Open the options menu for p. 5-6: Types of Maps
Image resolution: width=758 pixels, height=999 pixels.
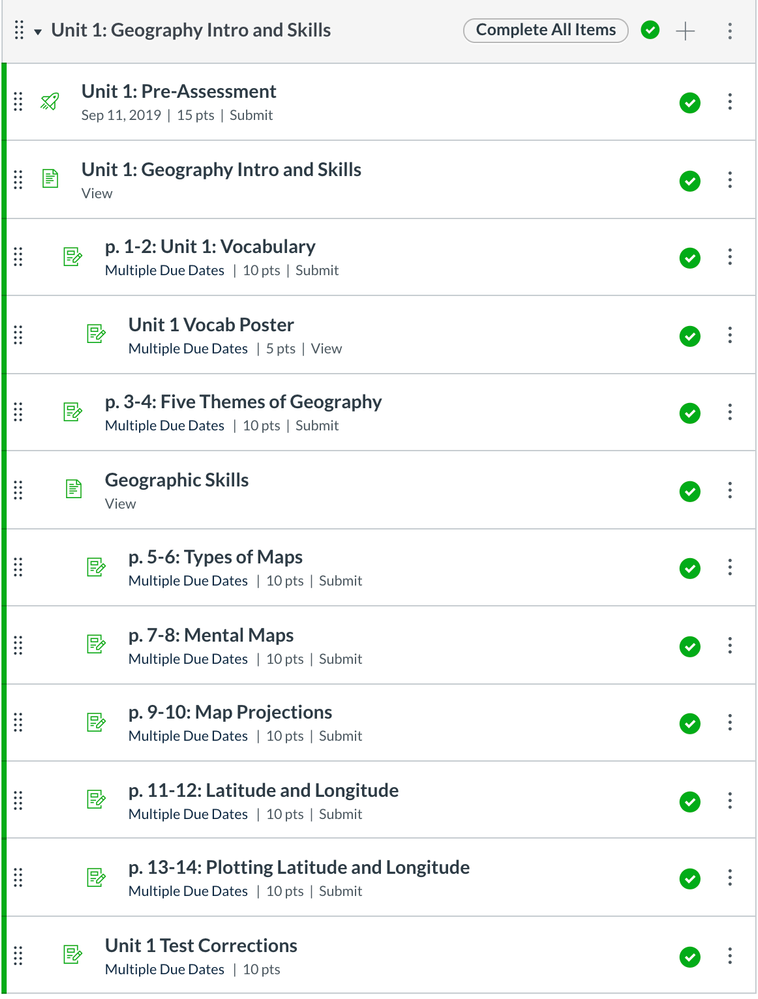730,568
